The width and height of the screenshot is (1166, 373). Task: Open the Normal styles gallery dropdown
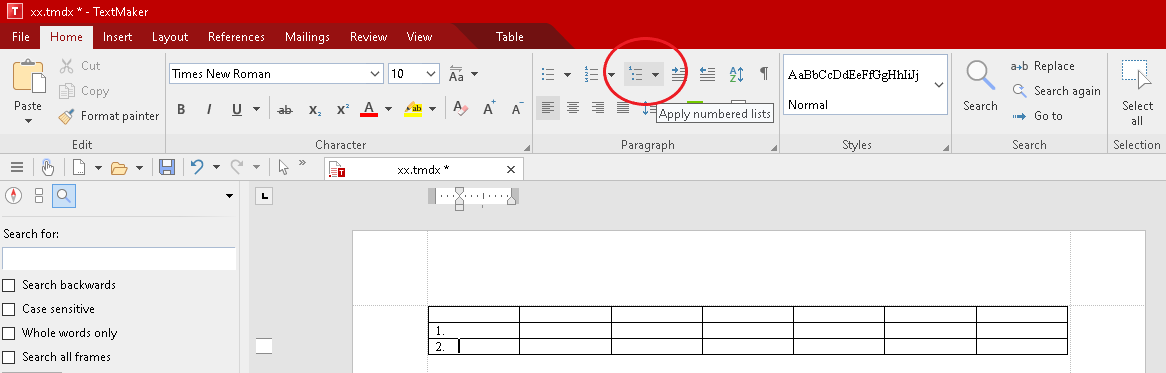click(x=938, y=85)
